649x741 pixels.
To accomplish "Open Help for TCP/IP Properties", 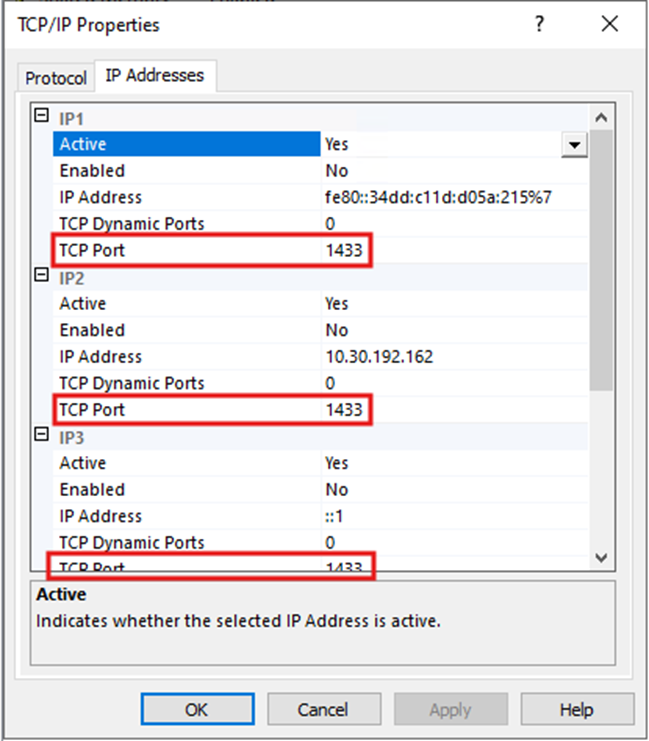I will tap(577, 709).
